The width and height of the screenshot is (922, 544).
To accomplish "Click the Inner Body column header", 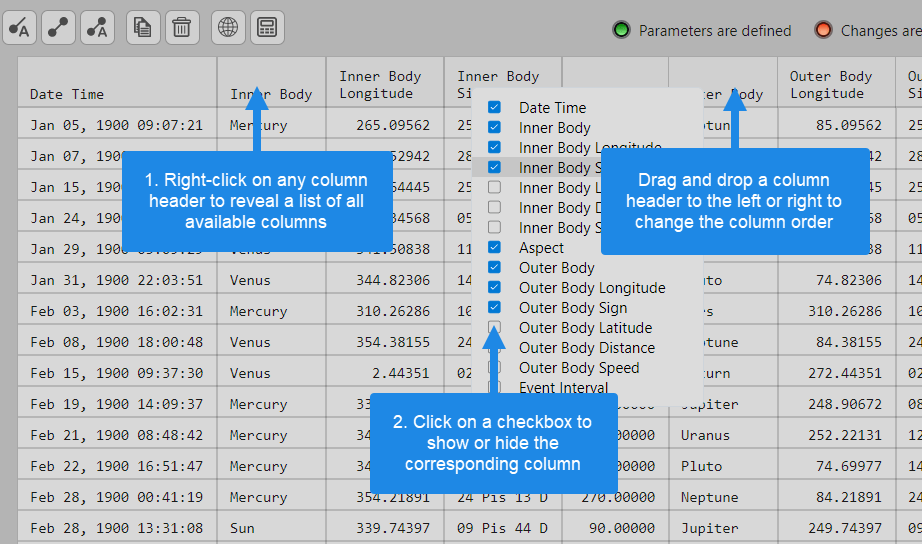I will [272, 82].
